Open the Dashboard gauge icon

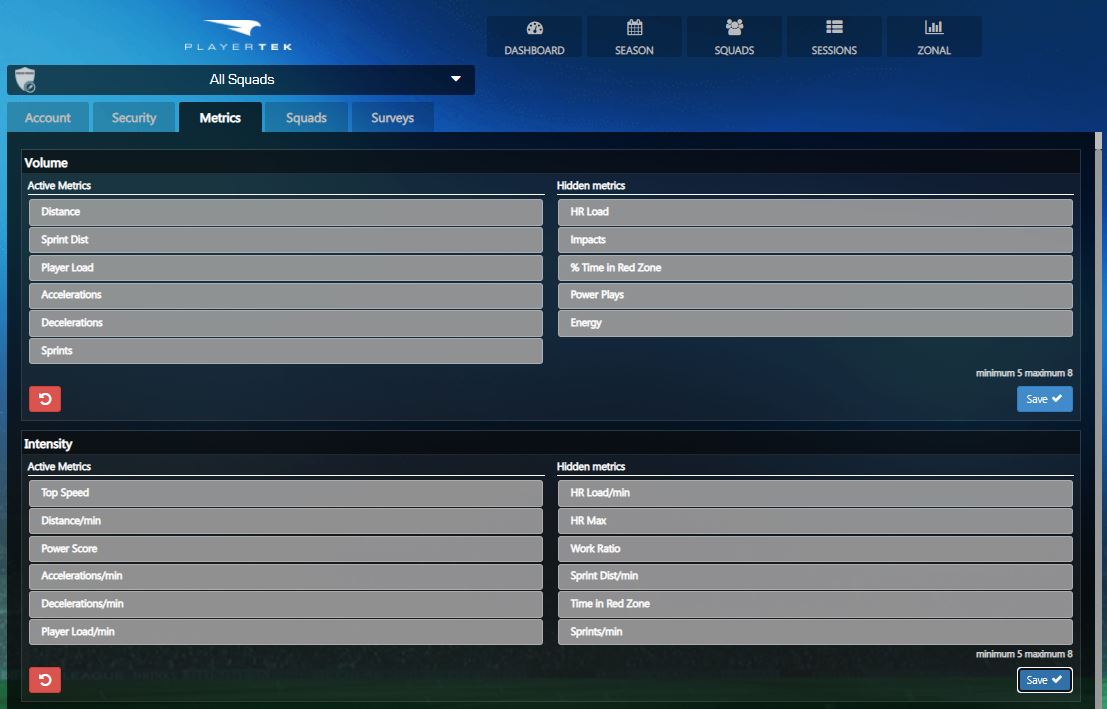pos(534,28)
